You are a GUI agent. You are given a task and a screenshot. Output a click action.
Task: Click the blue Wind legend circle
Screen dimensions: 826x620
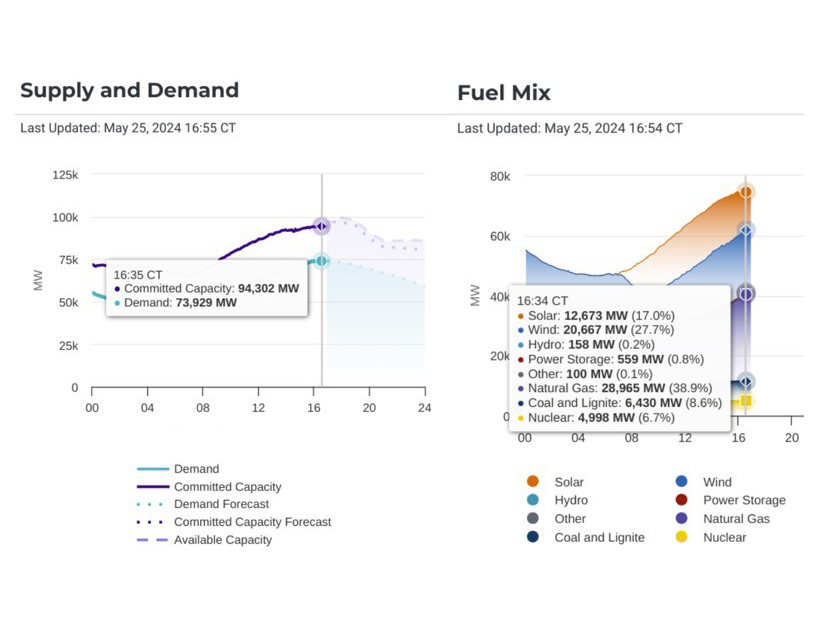click(x=681, y=482)
